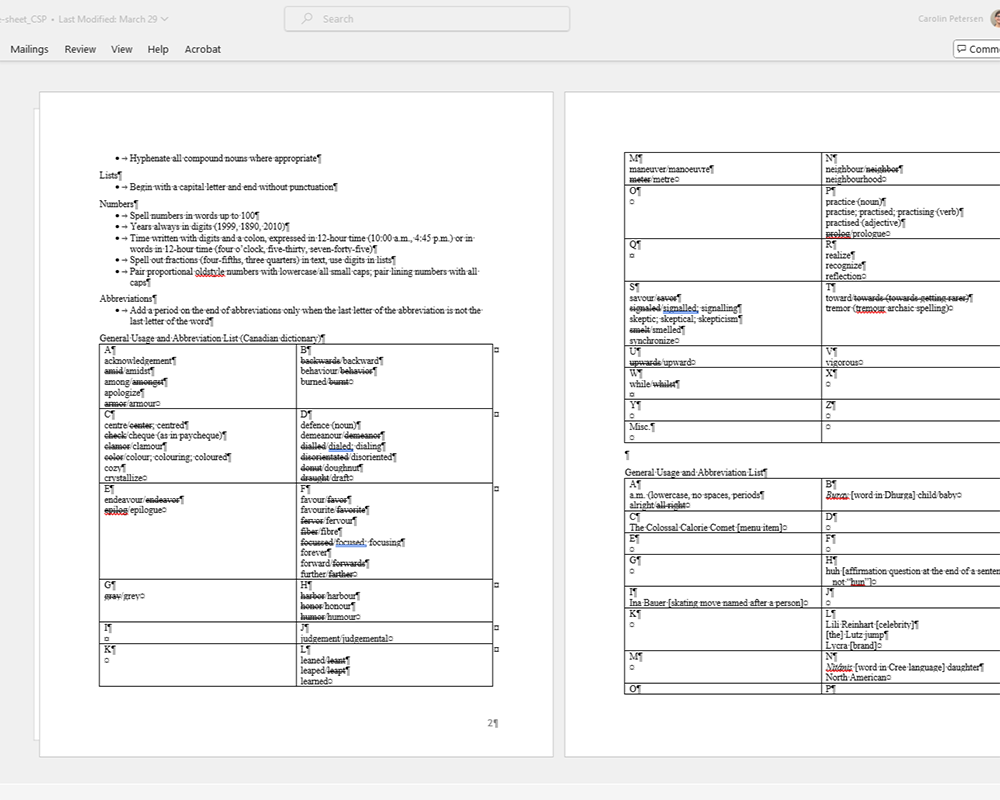Click 'behaviour/behavior' in cell B
Viewport: 1000px width, 800px height.
tap(337, 371)
